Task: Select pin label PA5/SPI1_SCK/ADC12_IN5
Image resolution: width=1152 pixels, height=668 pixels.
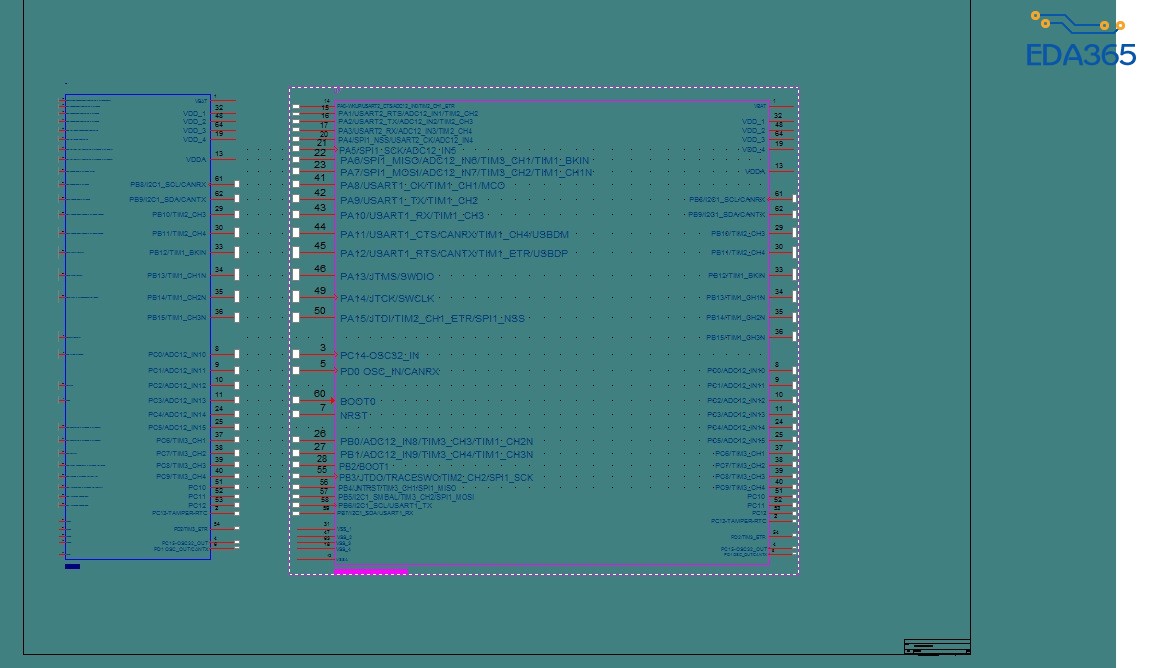Action: pyautogui.click(x=397, y=151)
